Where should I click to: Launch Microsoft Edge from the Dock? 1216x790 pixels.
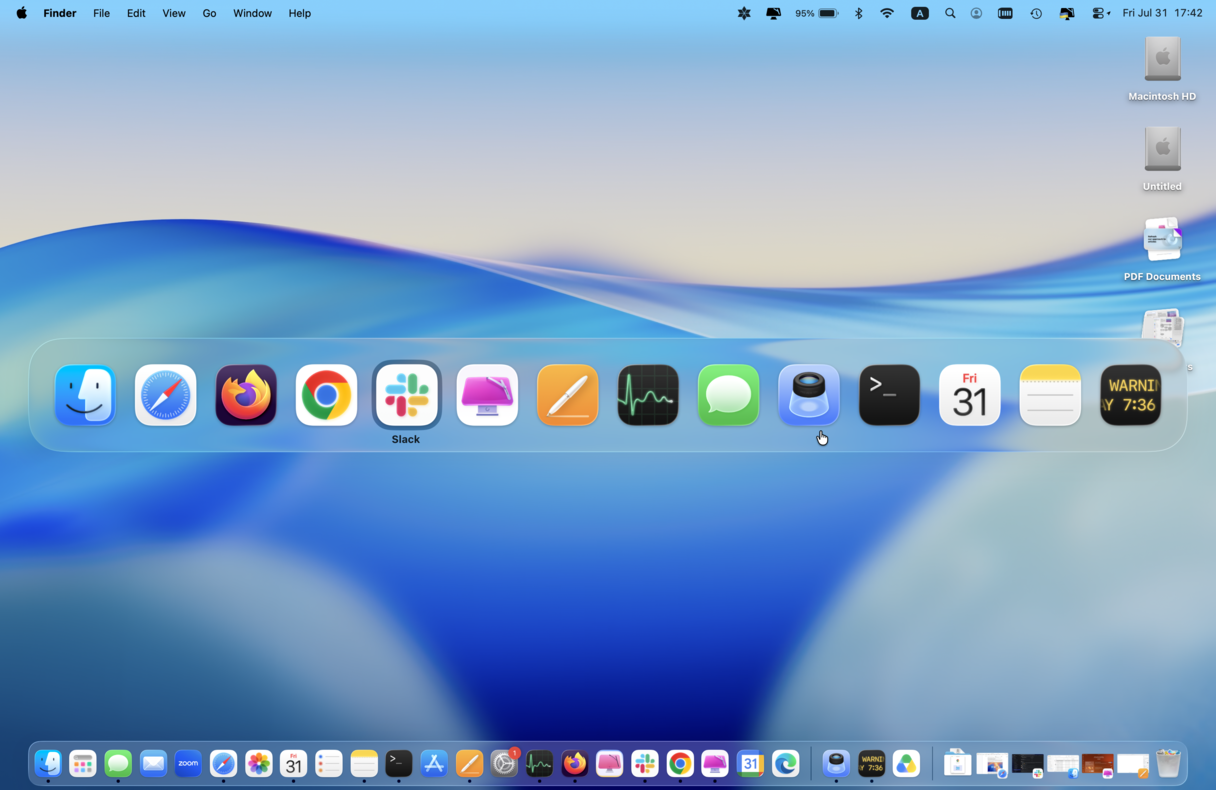pos(786,764)
